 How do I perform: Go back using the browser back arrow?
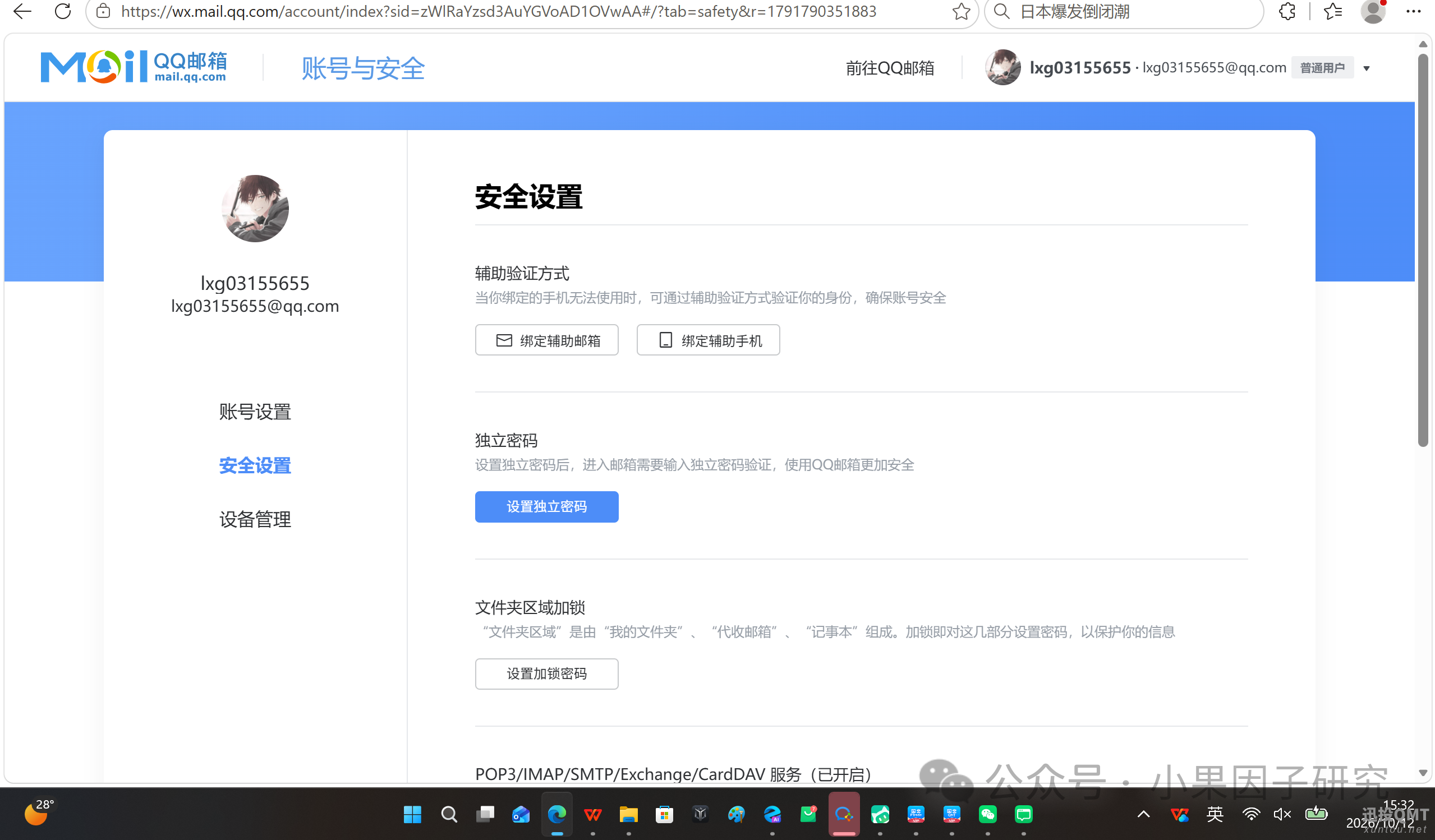22,11
